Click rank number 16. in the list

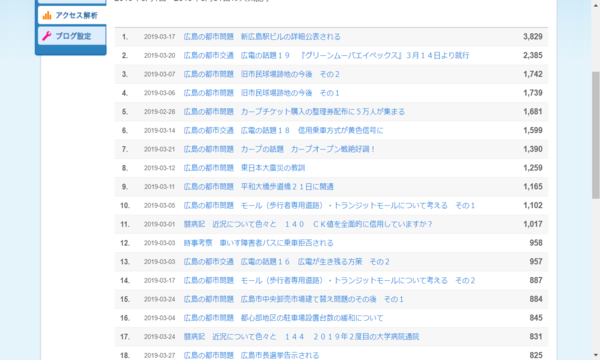coord(125,318)
